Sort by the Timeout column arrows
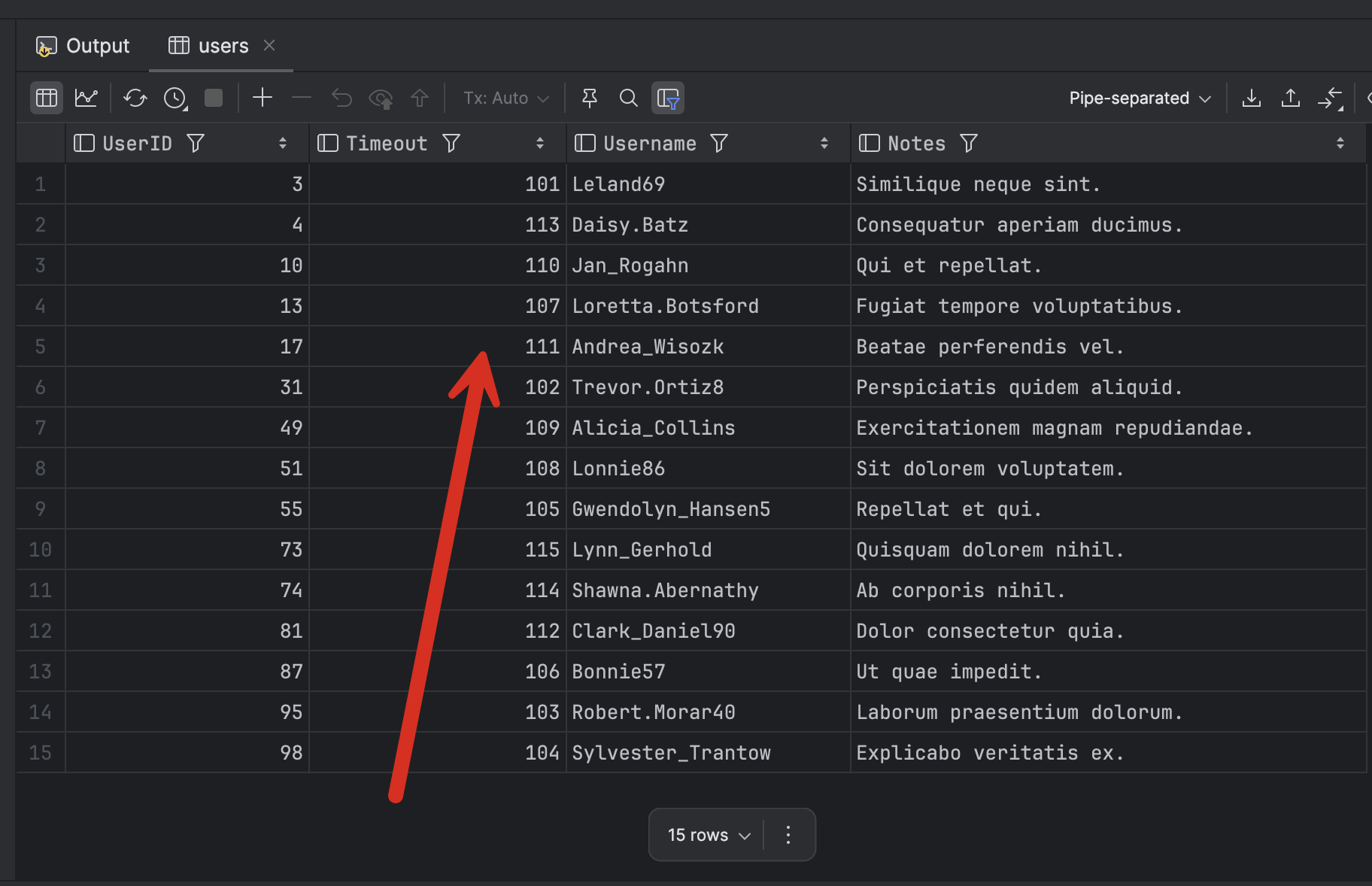Image resolution: width=1372 pixels, height=886 pixels. (x=539, y=143)
